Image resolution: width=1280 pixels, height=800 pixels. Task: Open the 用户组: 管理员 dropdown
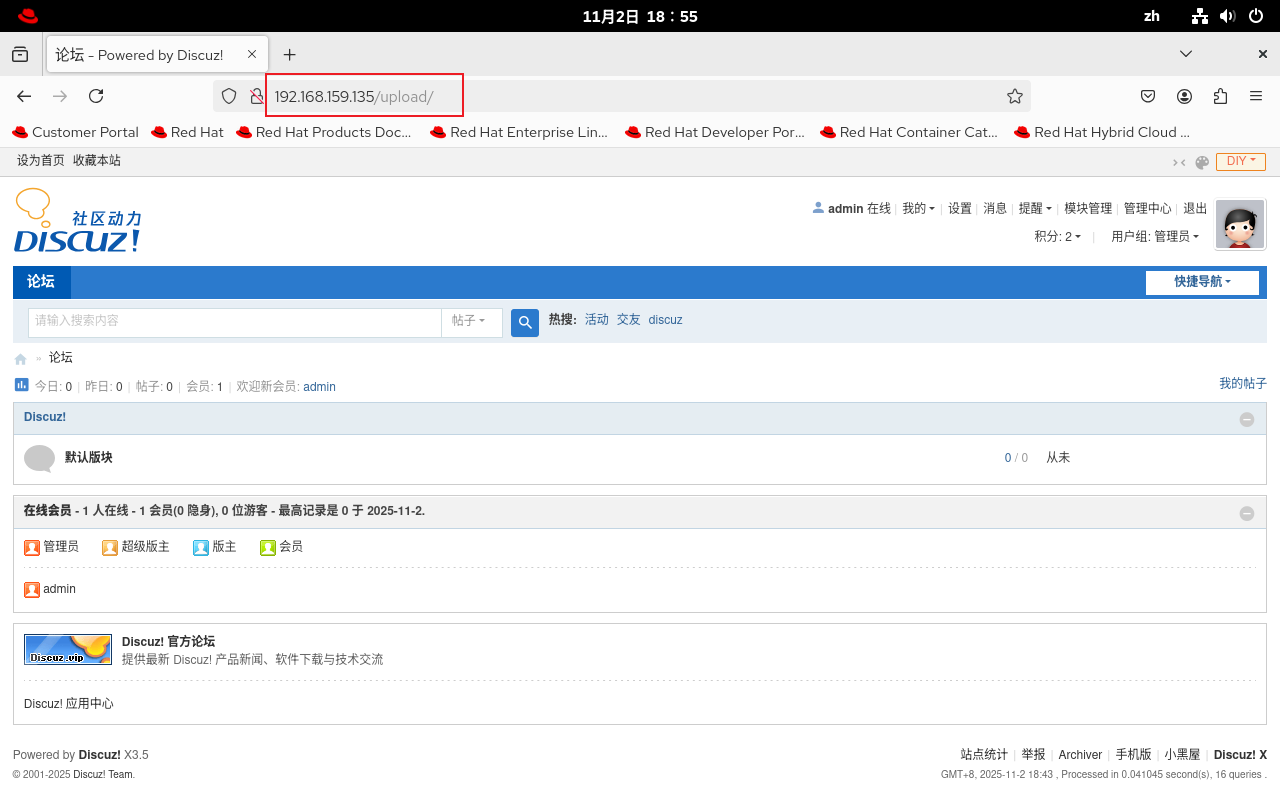pos(1155,236)
